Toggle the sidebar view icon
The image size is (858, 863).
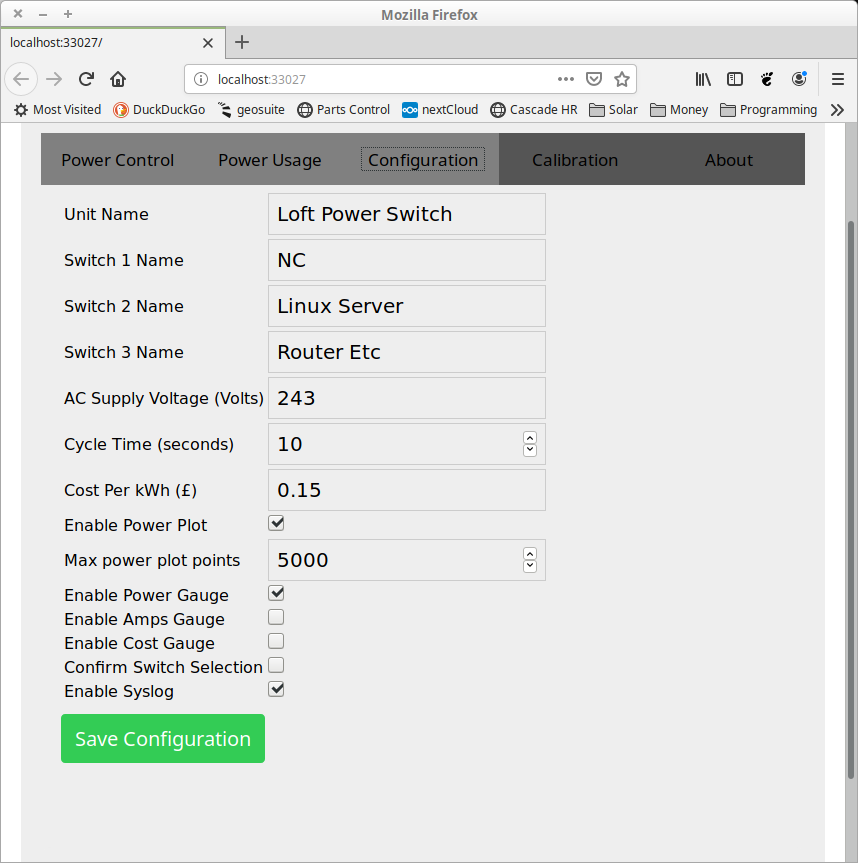coord(735,79)
